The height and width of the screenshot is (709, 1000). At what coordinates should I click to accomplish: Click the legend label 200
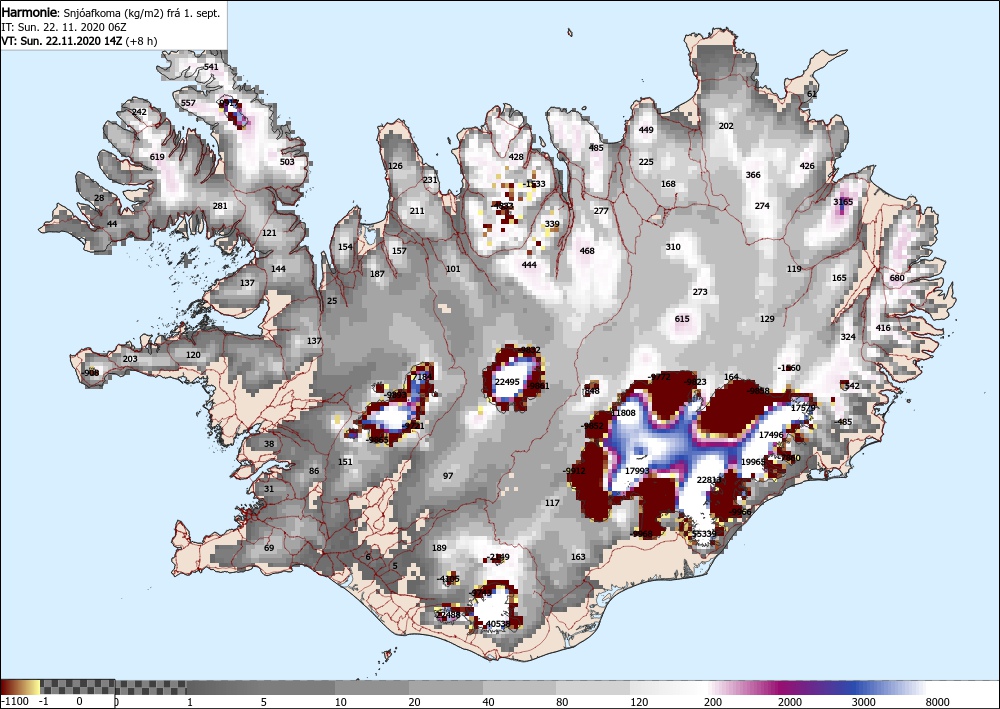point(713,702)
